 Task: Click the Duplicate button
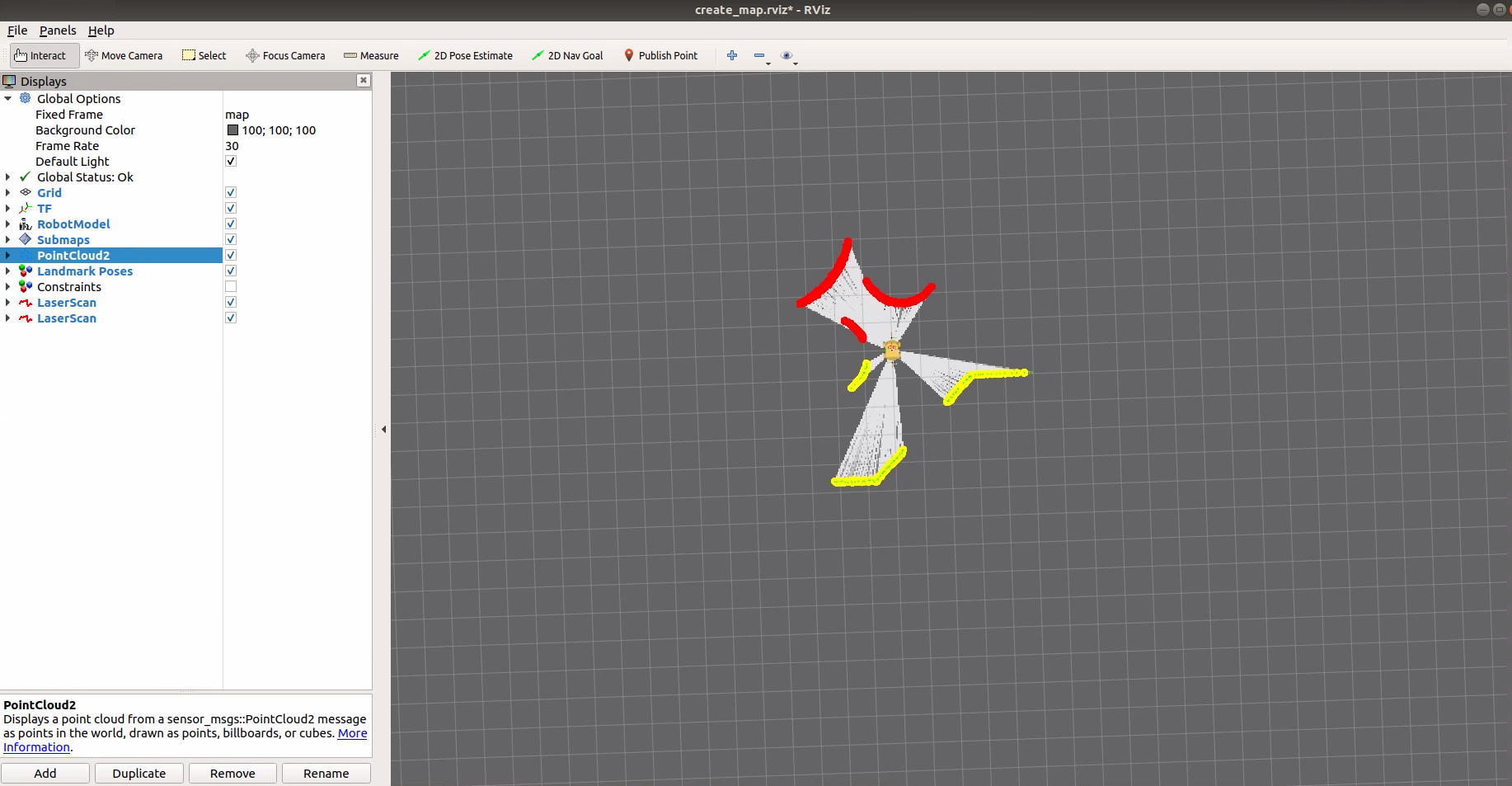(139, 774)
